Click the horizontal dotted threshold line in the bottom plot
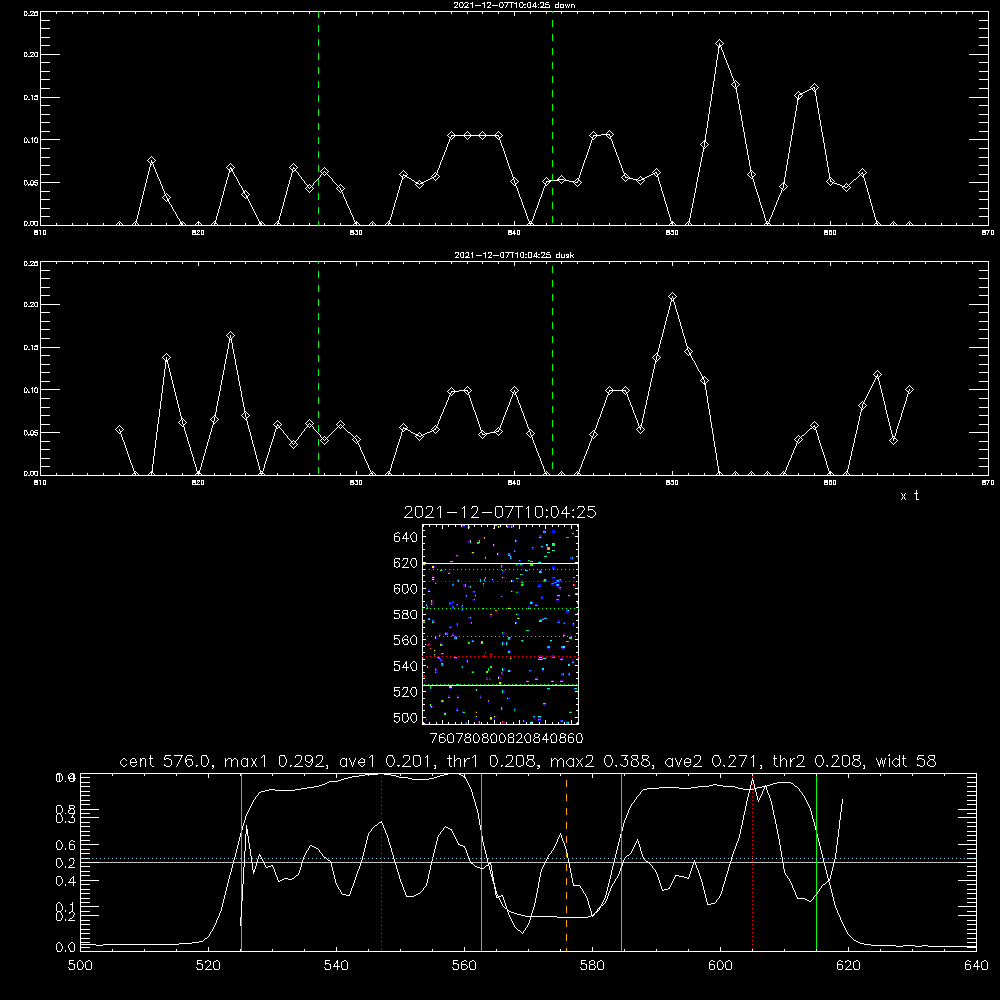Image resolution: width=1000 pixels, height=1000 pixels. point(528,858)
